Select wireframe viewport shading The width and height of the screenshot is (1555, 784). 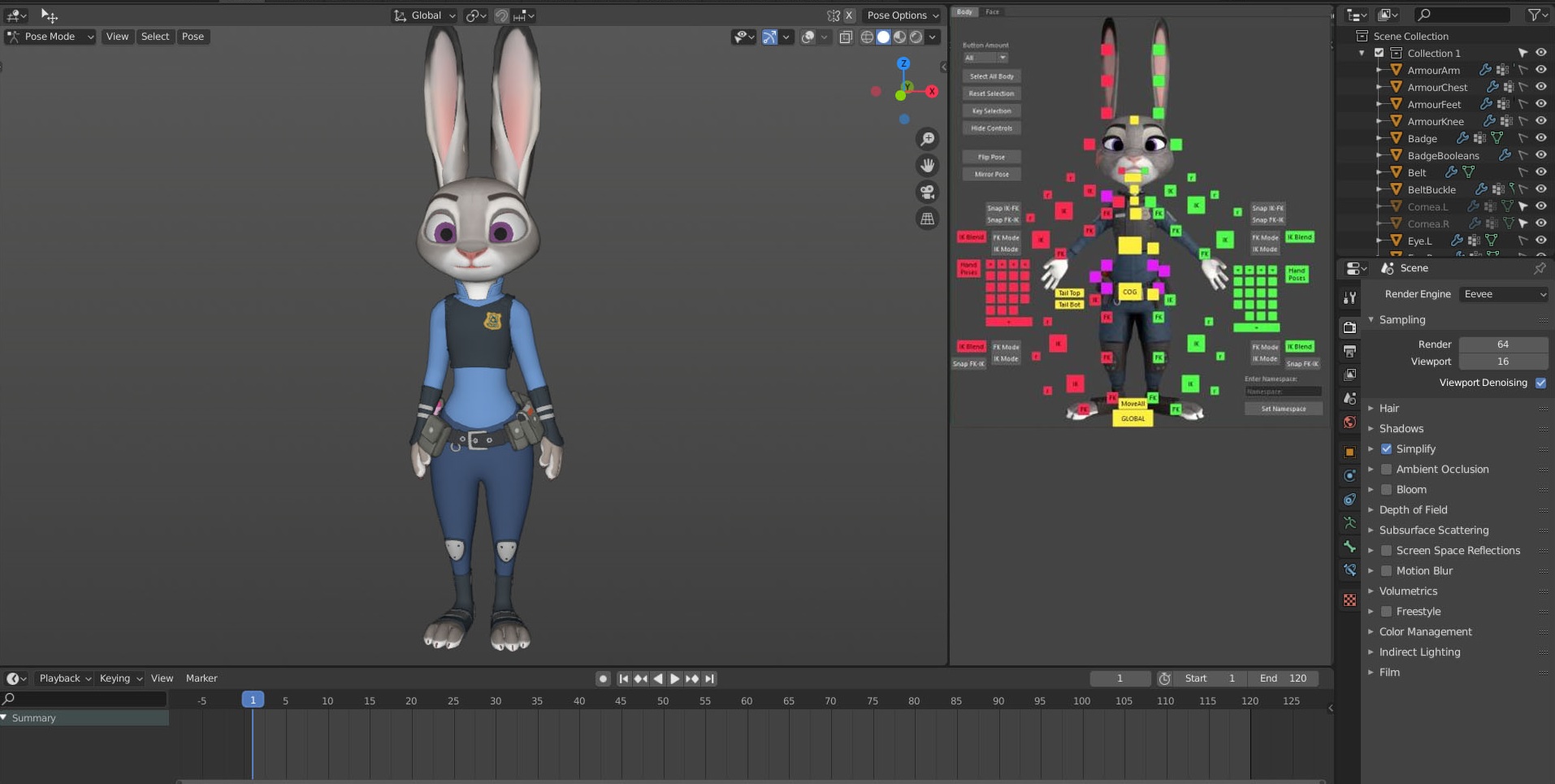(867, 37)
